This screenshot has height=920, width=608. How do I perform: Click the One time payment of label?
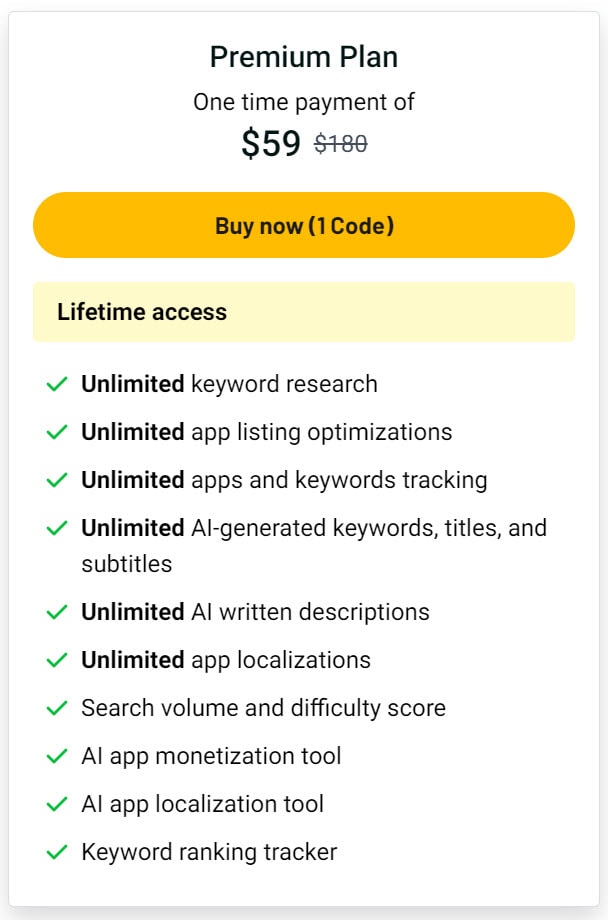click(303, 101)
